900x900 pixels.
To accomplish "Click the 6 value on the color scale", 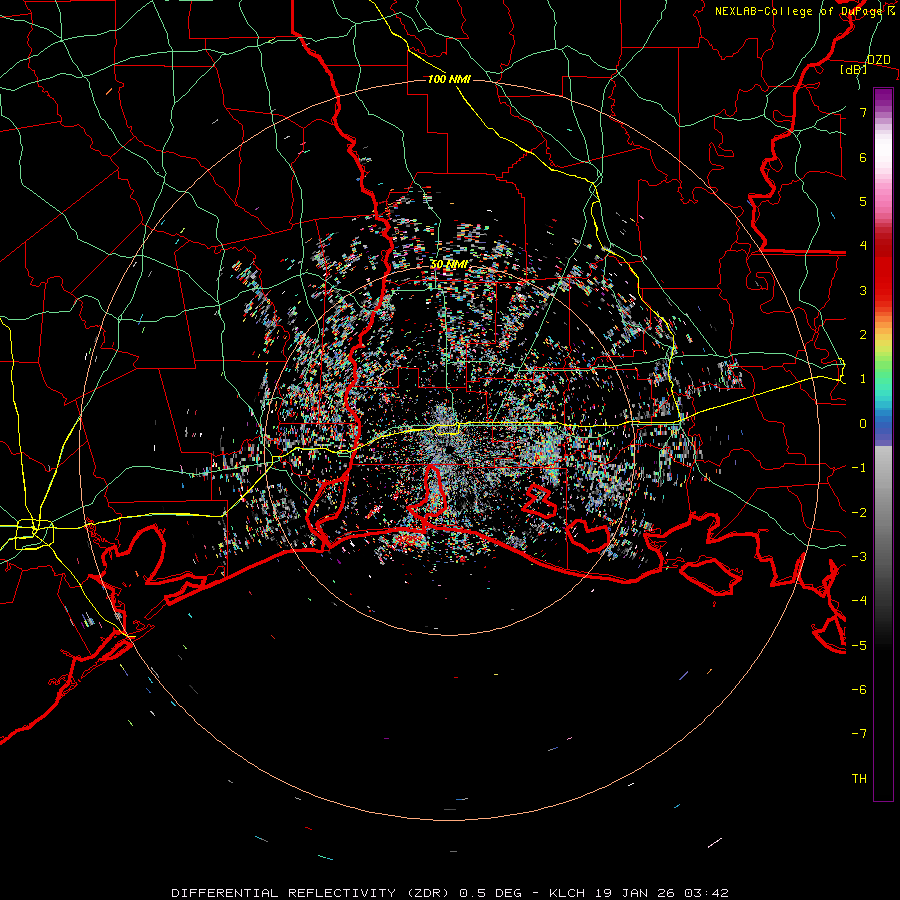I will (x=863, y=157).
